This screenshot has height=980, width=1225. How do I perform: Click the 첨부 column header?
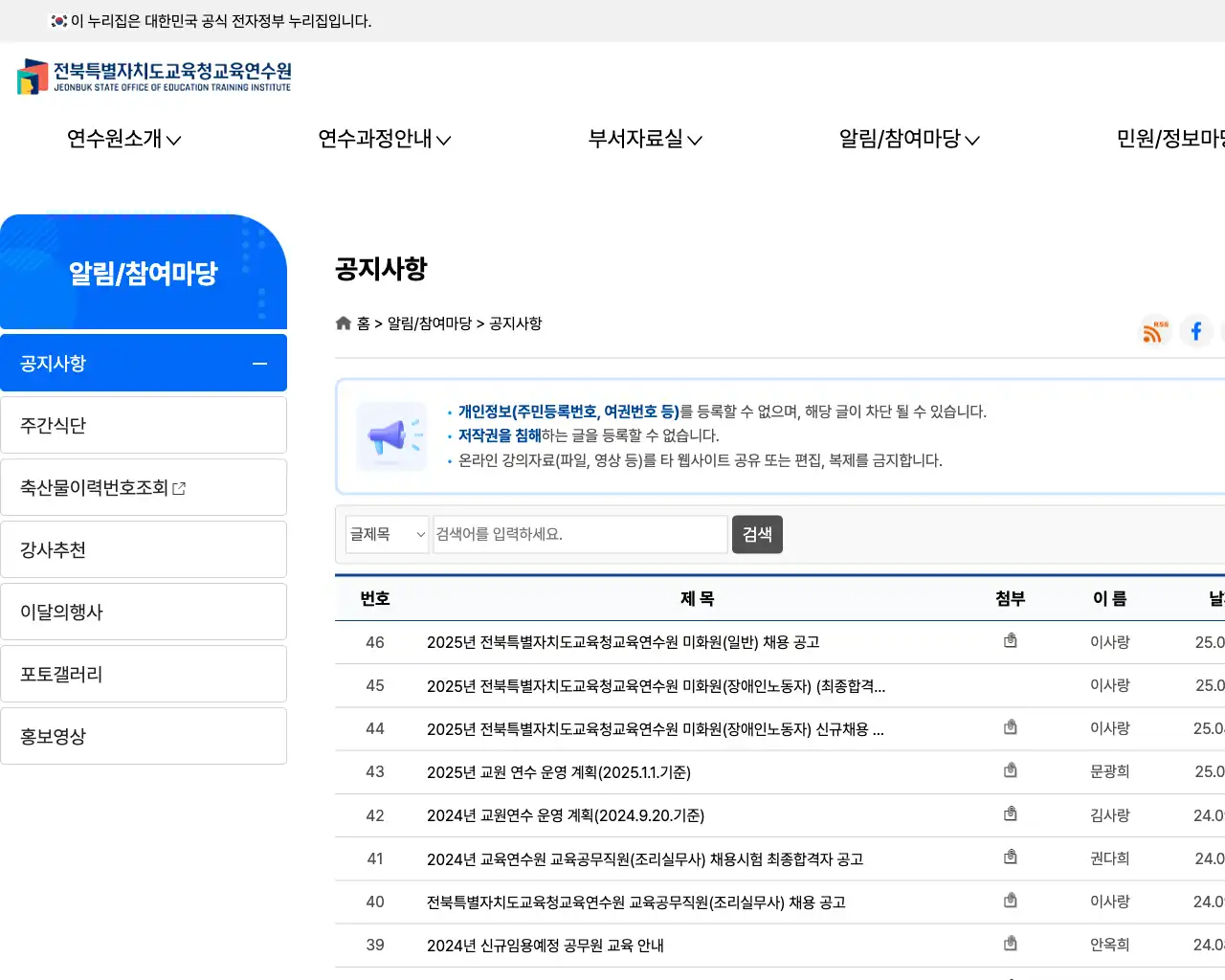(x=1011, y=598)
